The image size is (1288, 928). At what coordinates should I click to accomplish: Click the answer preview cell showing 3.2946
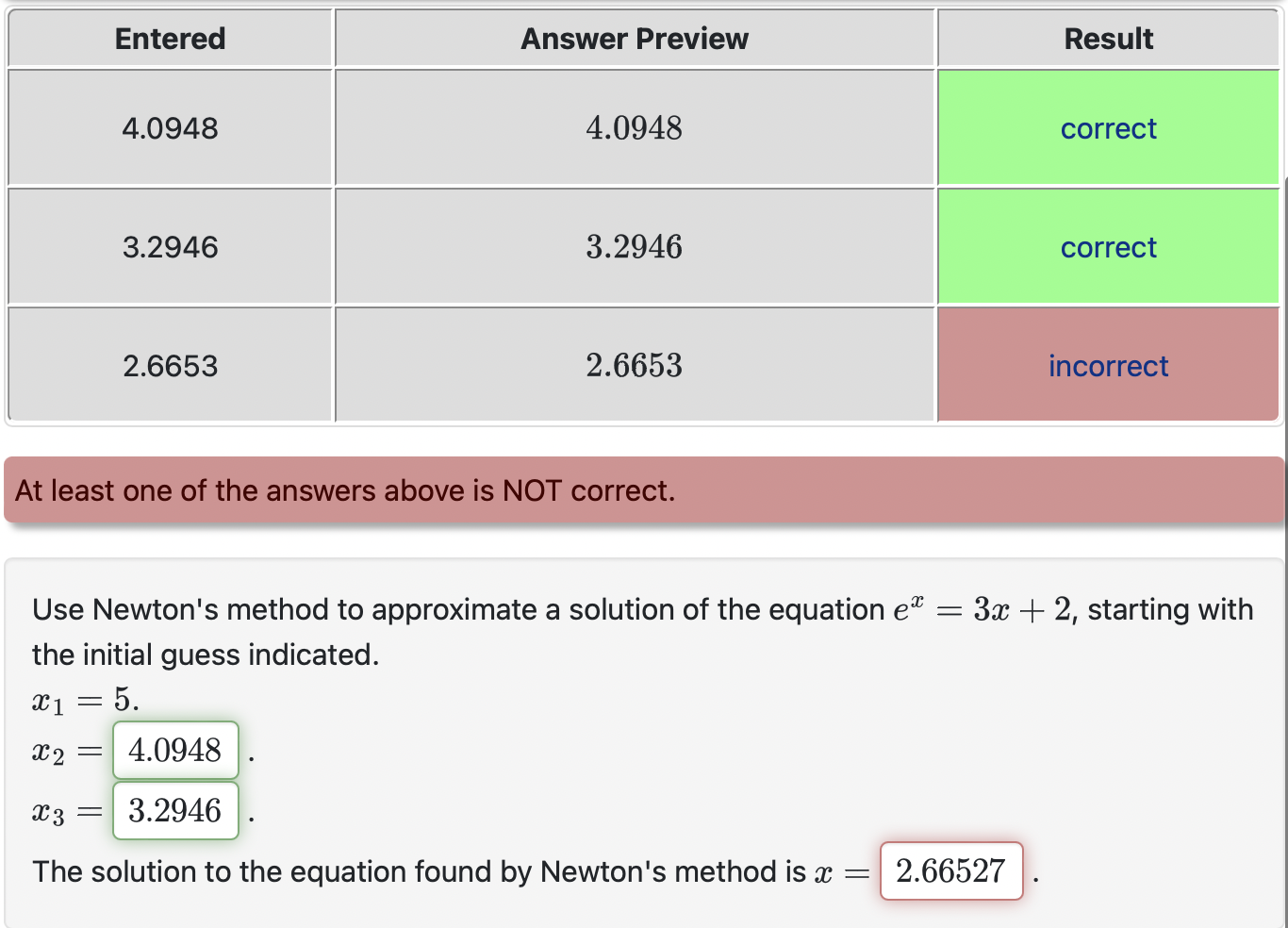tap(634, 247)
